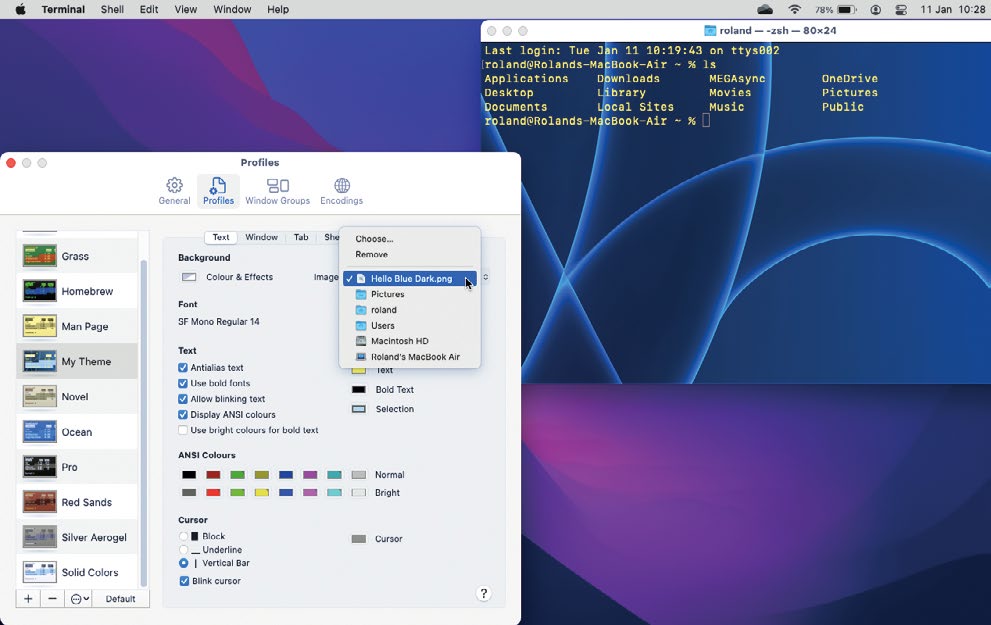
Task: Pick Choose… in the image menu
Action: 374,239
